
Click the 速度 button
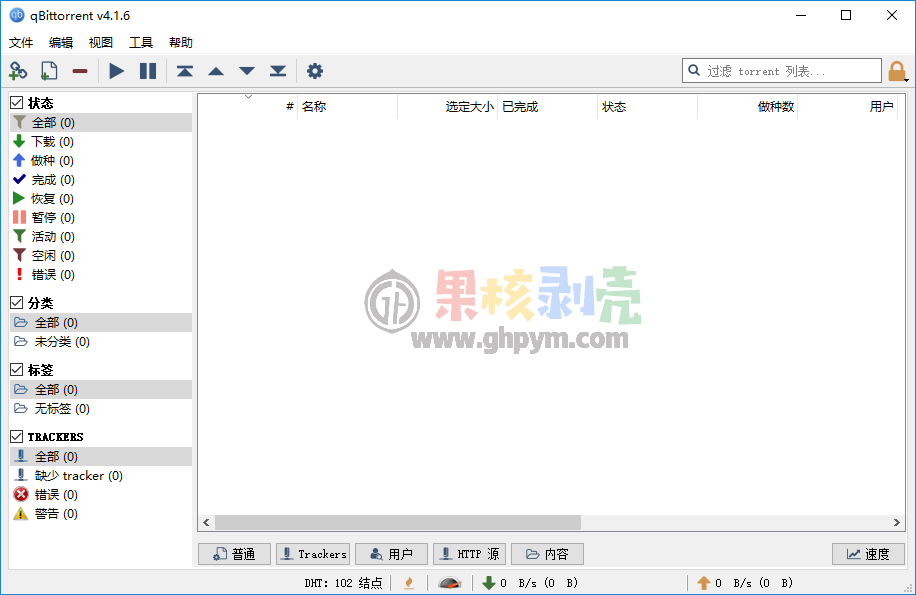pyautogui.click(x=869, y=554)
